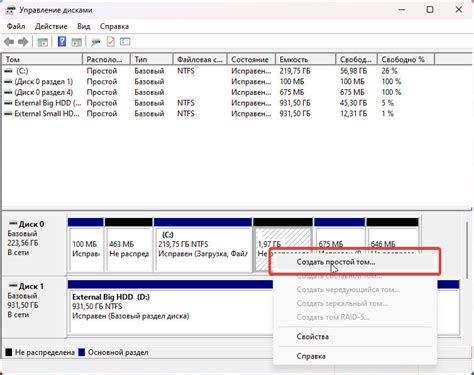Image resolution: width=474 pixels, height=375 pixels.
Task: Click the drive icon of (C:) volume row
Action: point(8,71)
